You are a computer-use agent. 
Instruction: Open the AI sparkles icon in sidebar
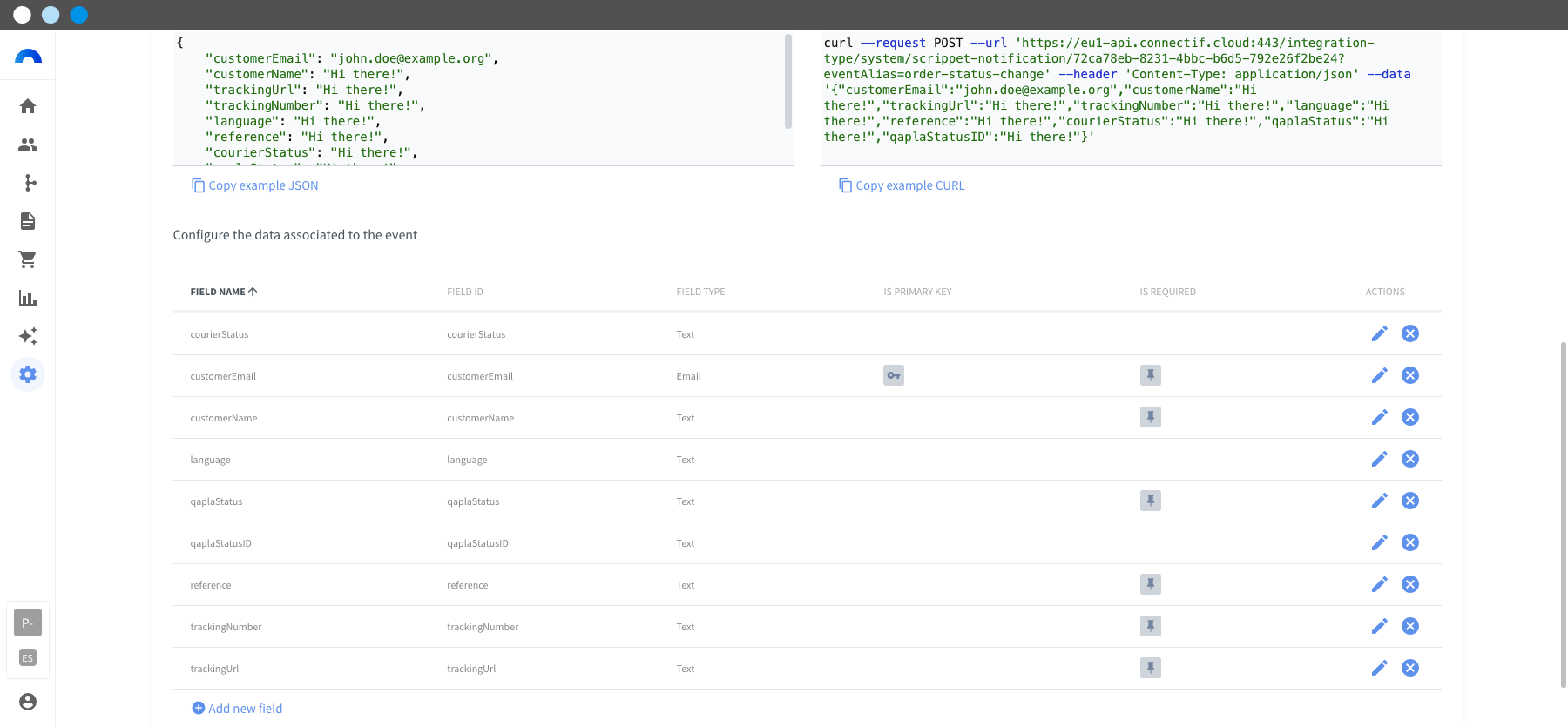pyautogui.click(x=28, y=336)
